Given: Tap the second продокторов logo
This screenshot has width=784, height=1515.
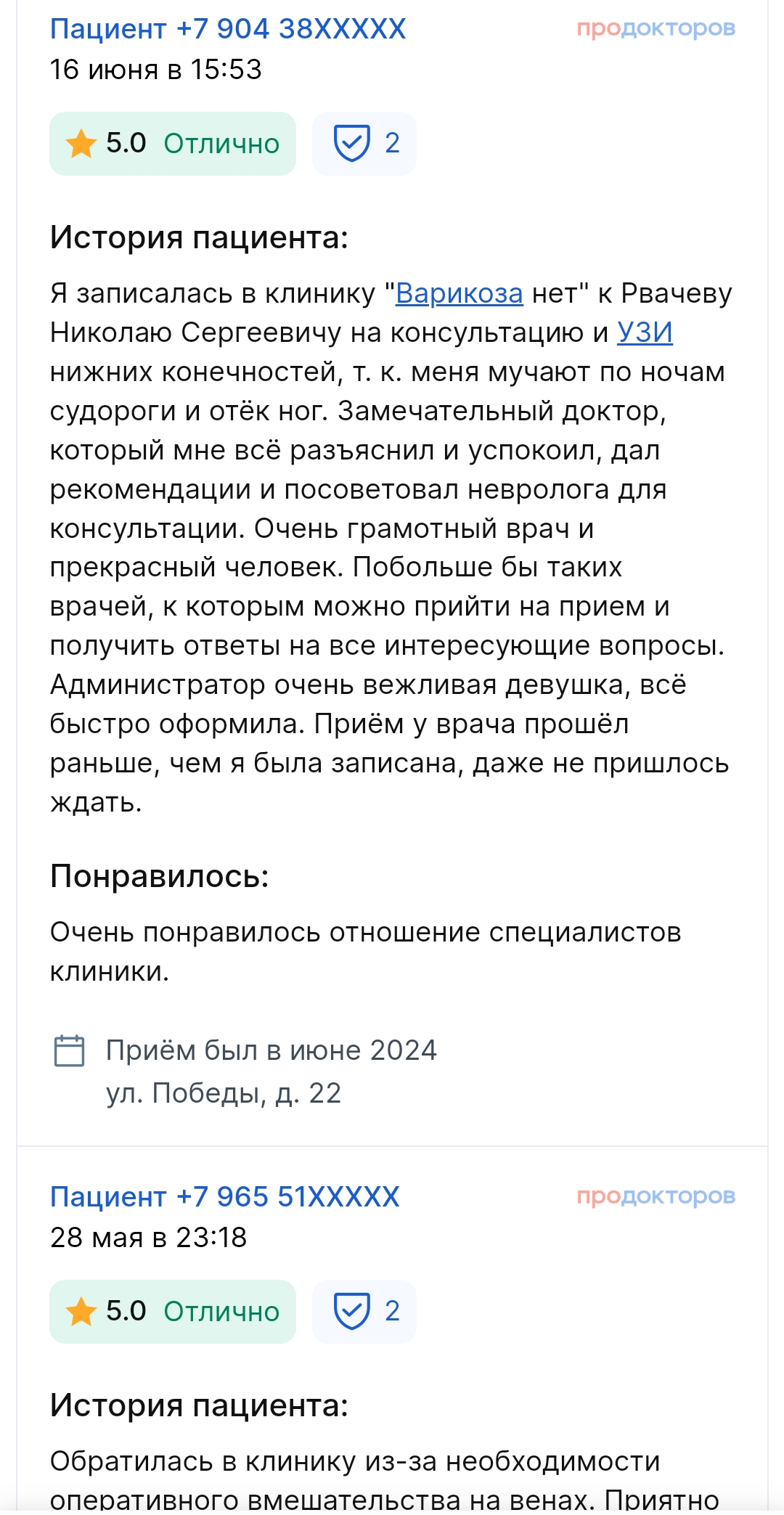Looking at the screenshot, I should click(x=656, y=1196).
